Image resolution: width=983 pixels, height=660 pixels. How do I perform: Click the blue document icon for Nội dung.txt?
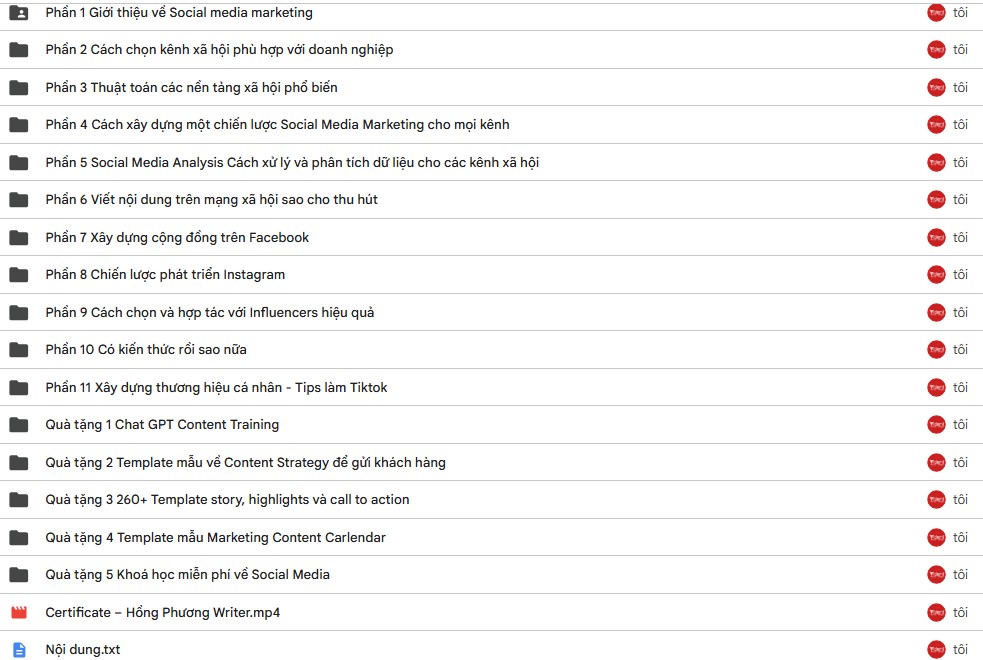pos(19,650)
